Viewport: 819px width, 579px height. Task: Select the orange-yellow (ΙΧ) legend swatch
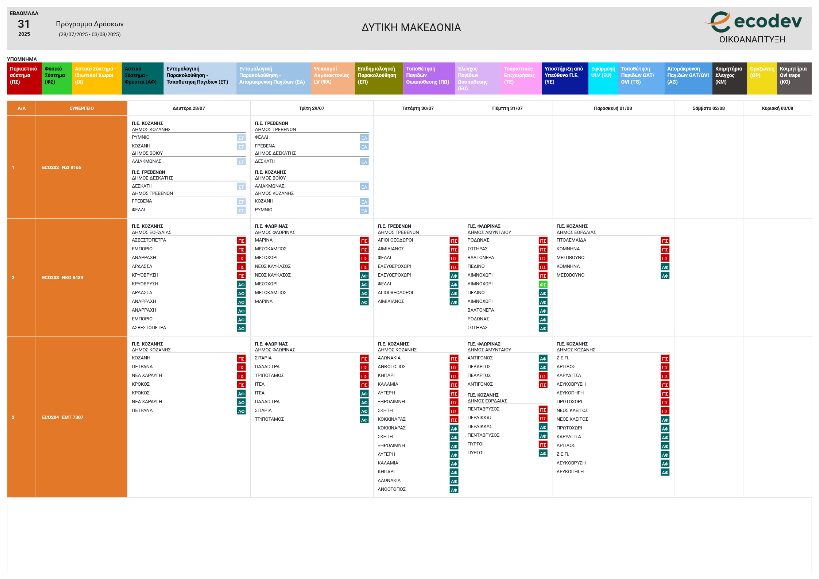point(97,78)
